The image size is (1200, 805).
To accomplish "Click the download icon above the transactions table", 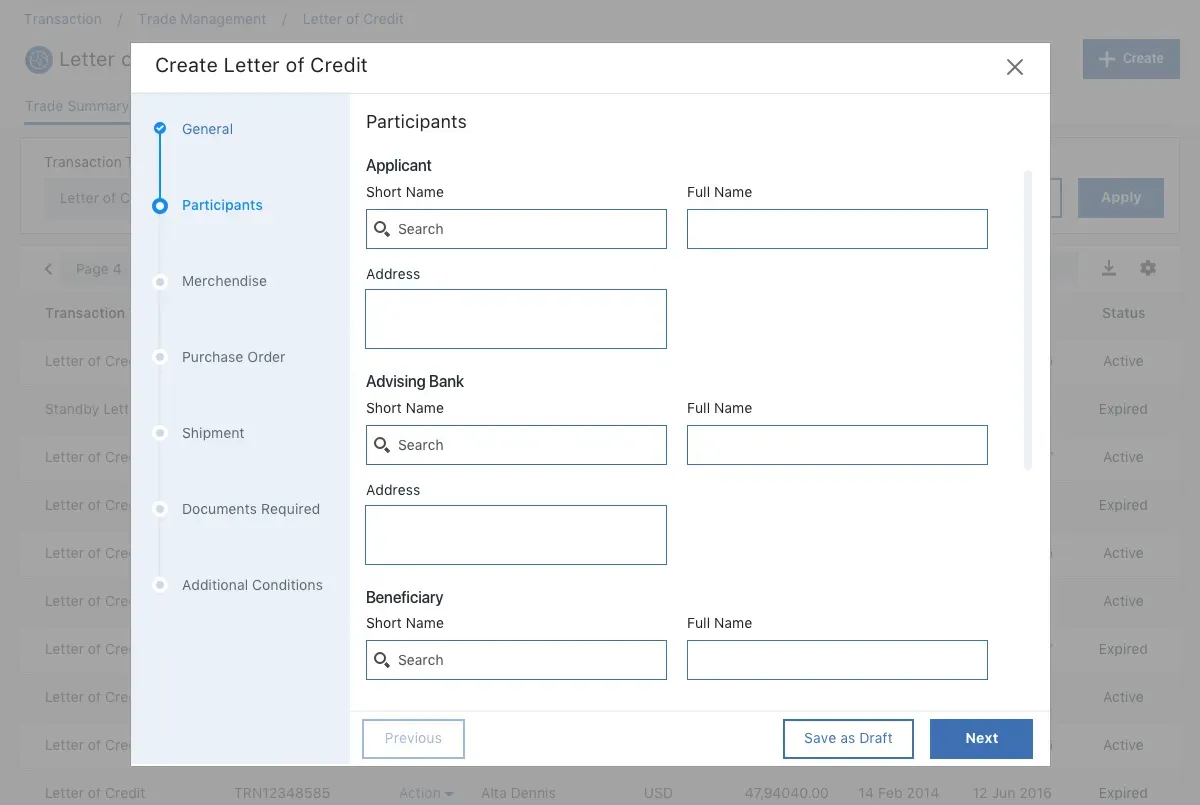I will pyautogui.click(x=1108, y=268).
